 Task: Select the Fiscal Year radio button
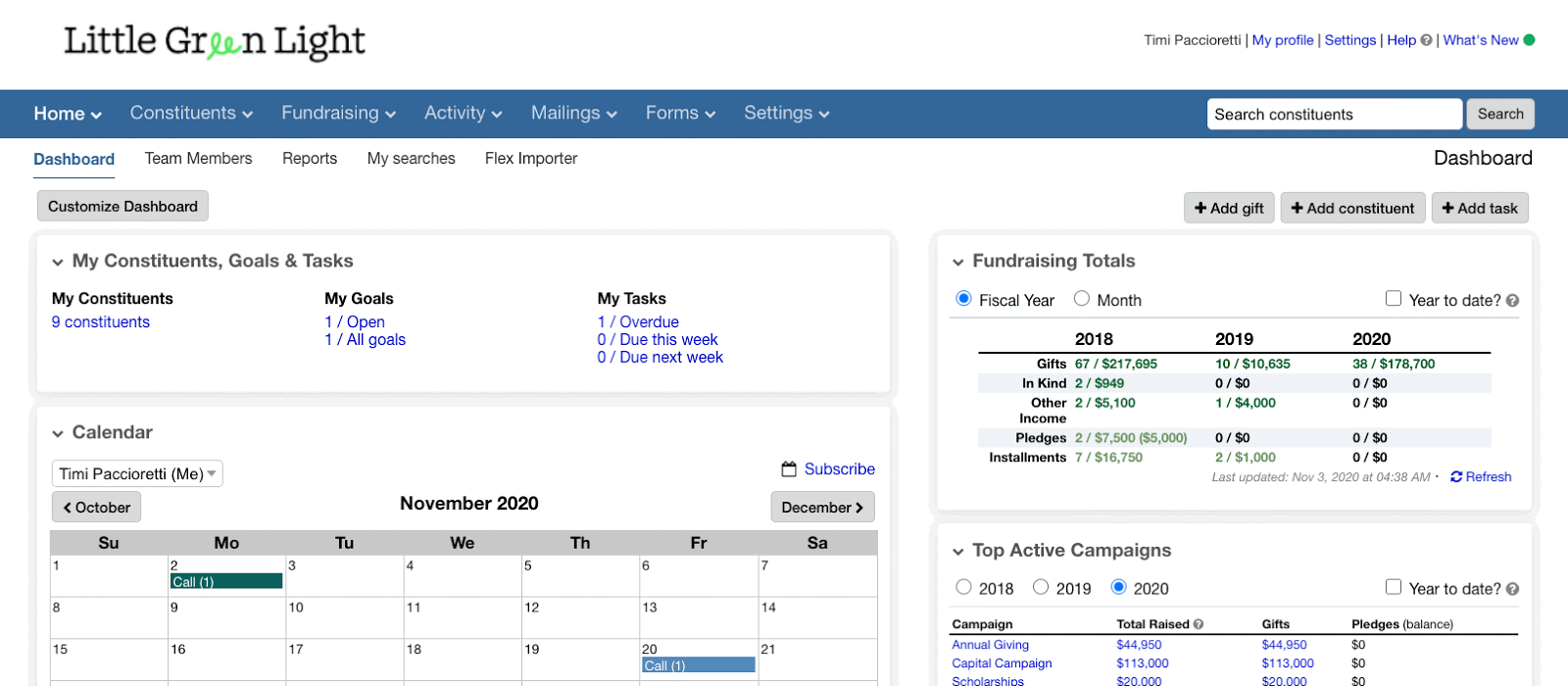pyautogui.click(x=963, y=299)
